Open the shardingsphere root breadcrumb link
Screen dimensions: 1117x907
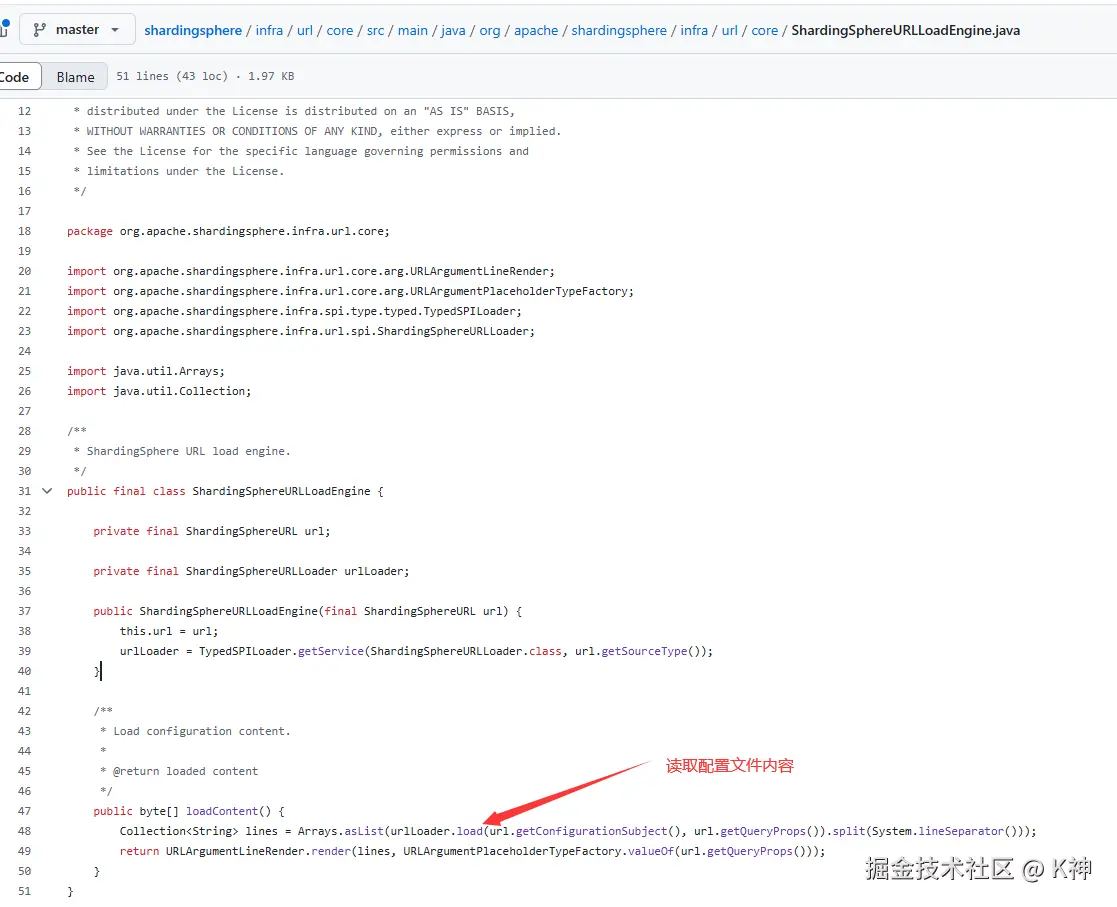193,30
